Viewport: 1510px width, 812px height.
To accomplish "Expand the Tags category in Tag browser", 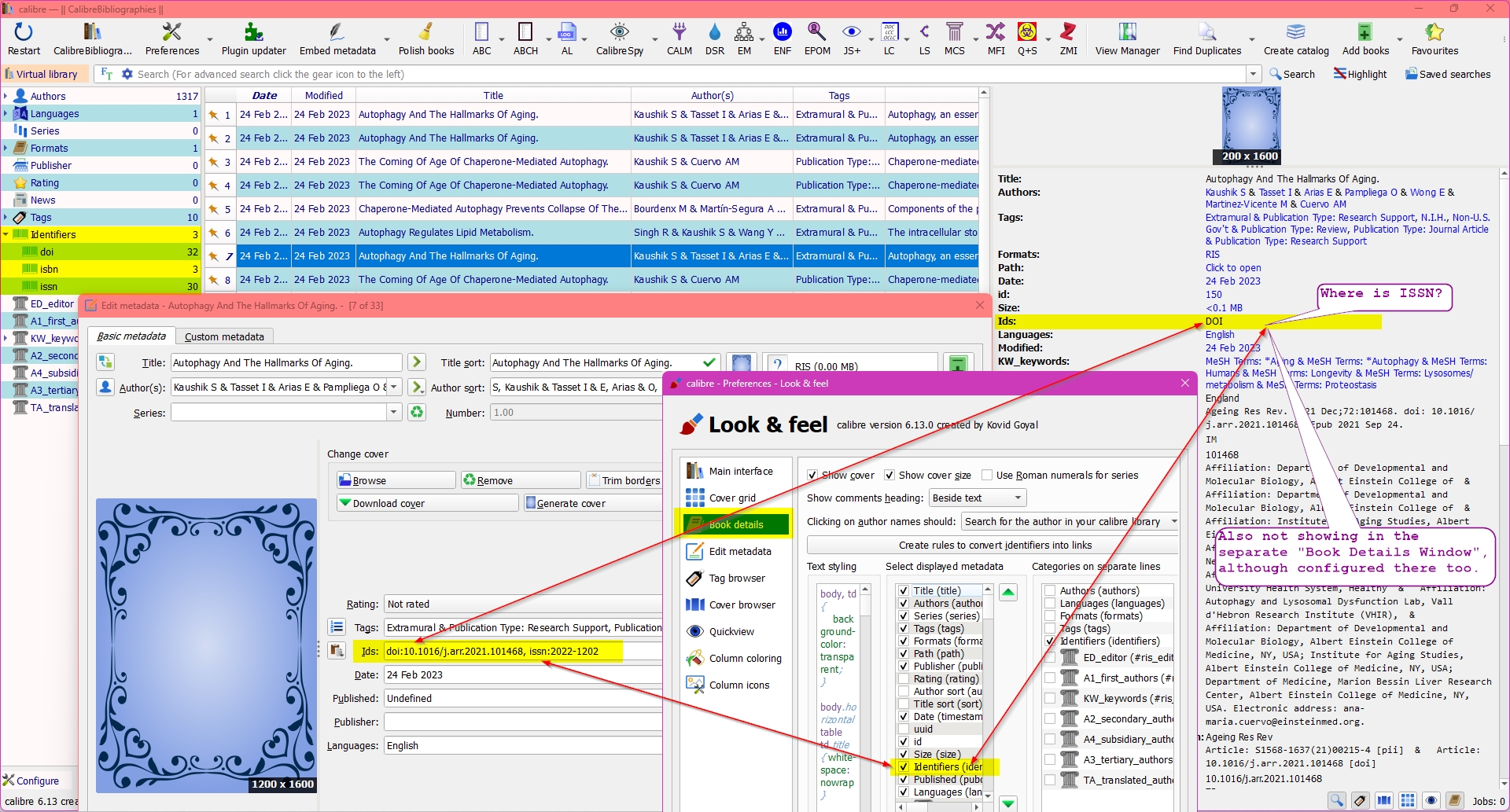I will point(6,217).
